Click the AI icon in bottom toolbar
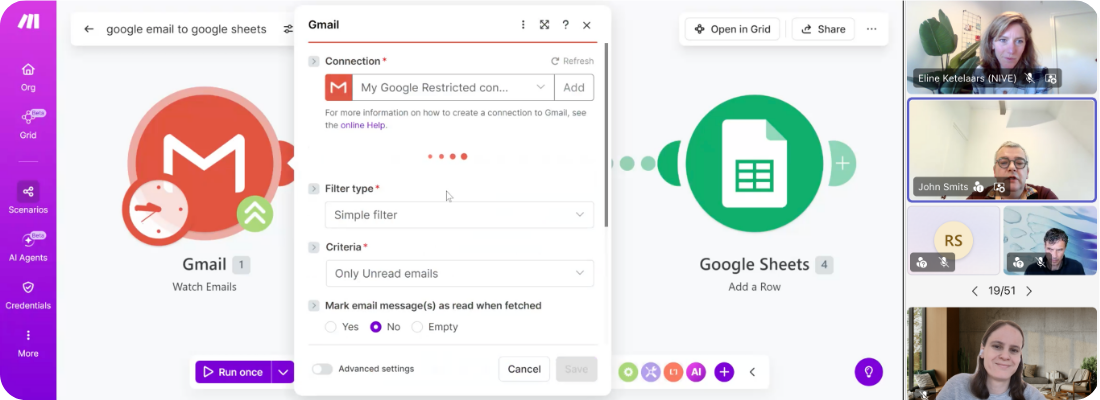 tap(696, 372)
